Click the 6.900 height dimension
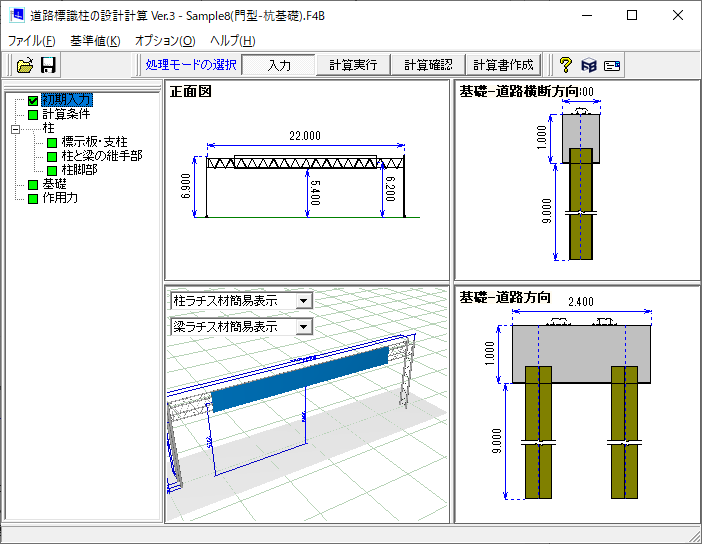 coord(185,186)
